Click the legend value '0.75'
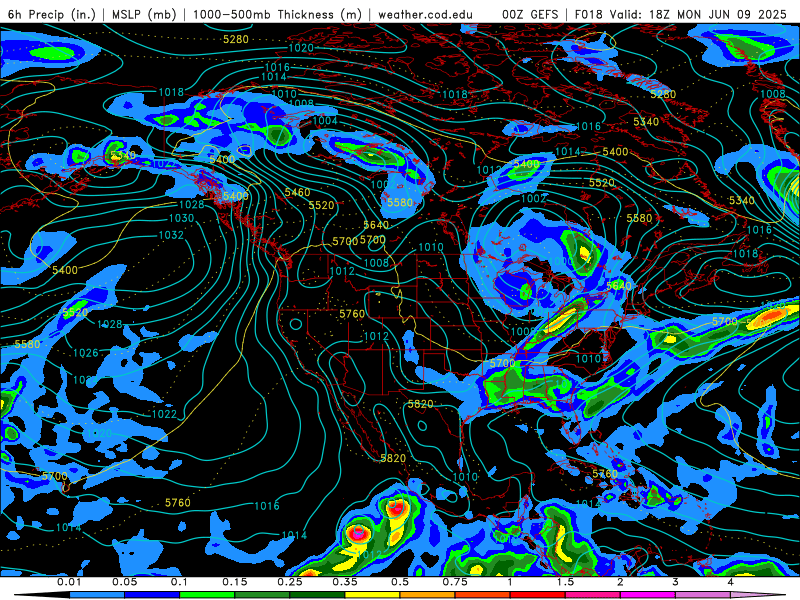Viewport: 800px width, 600px height. point(455,582)
